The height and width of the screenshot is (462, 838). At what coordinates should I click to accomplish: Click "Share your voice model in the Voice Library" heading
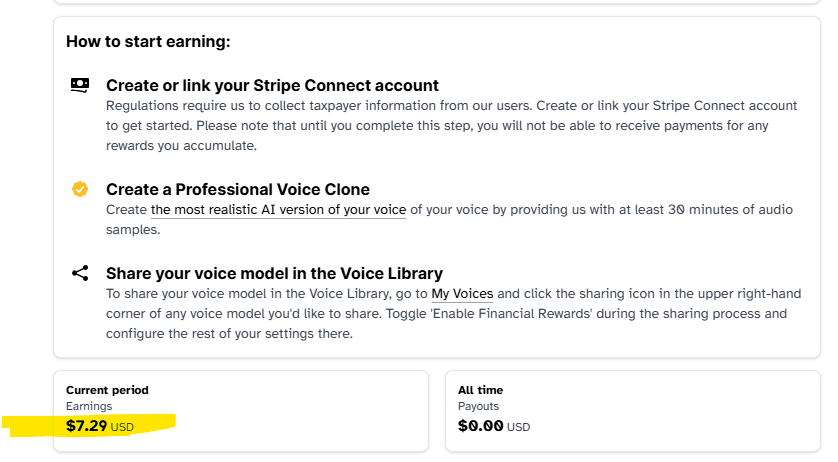(274, 273)
